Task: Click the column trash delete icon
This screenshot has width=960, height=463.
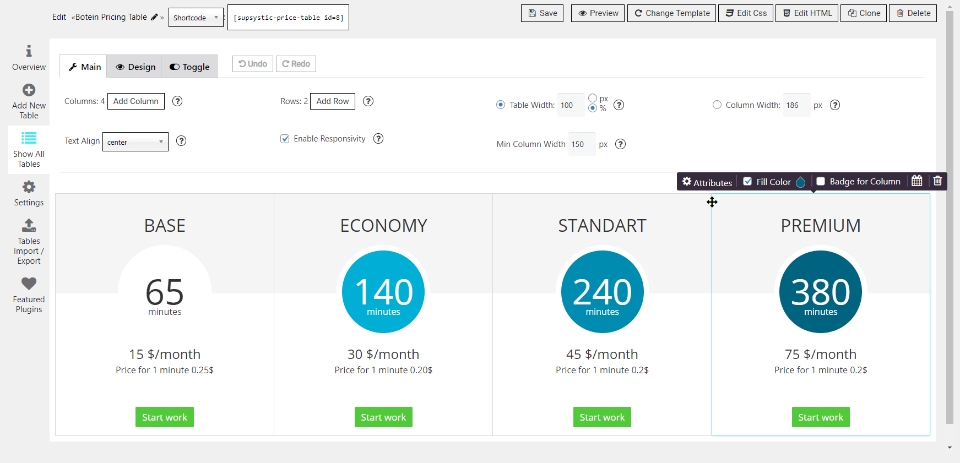Action: 937,181
